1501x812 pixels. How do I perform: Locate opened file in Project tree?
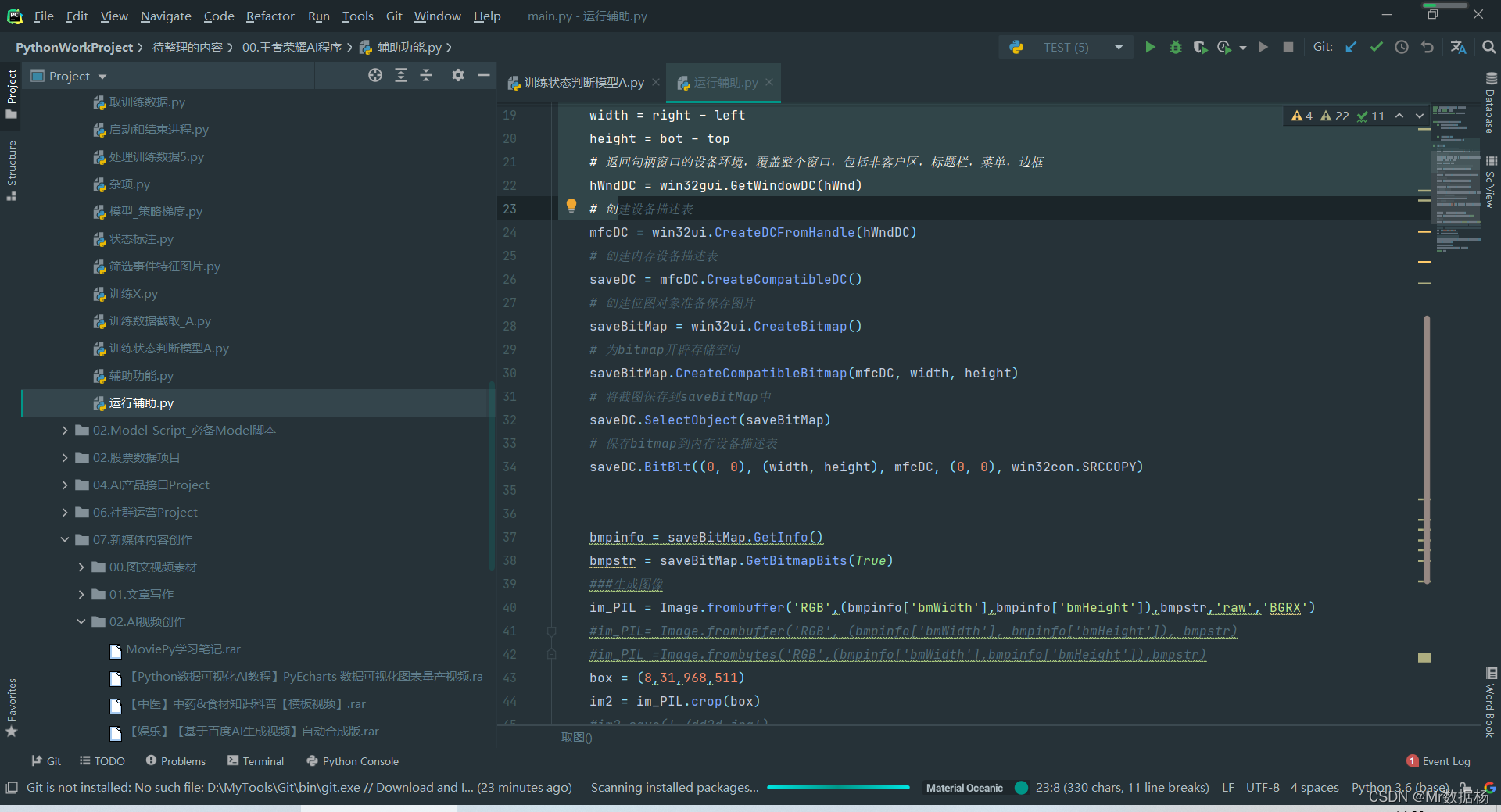[375, 75]
